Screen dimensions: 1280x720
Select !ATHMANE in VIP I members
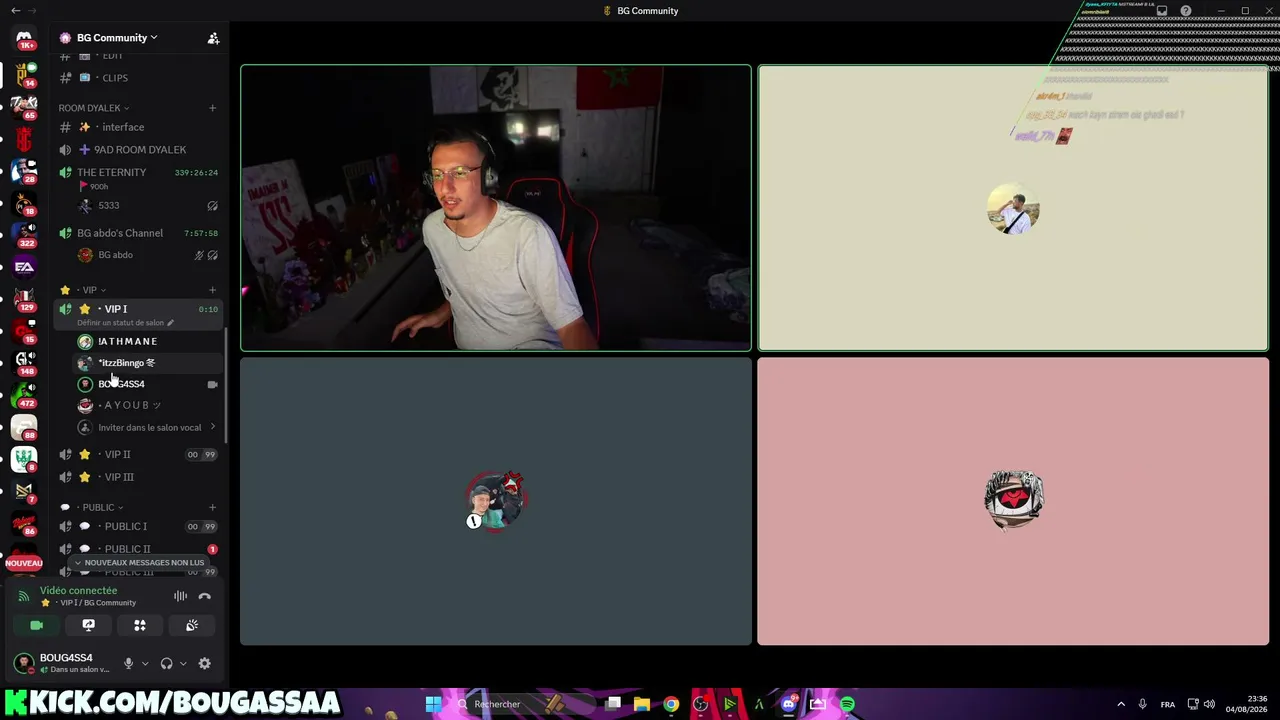[x=148, y=341]
